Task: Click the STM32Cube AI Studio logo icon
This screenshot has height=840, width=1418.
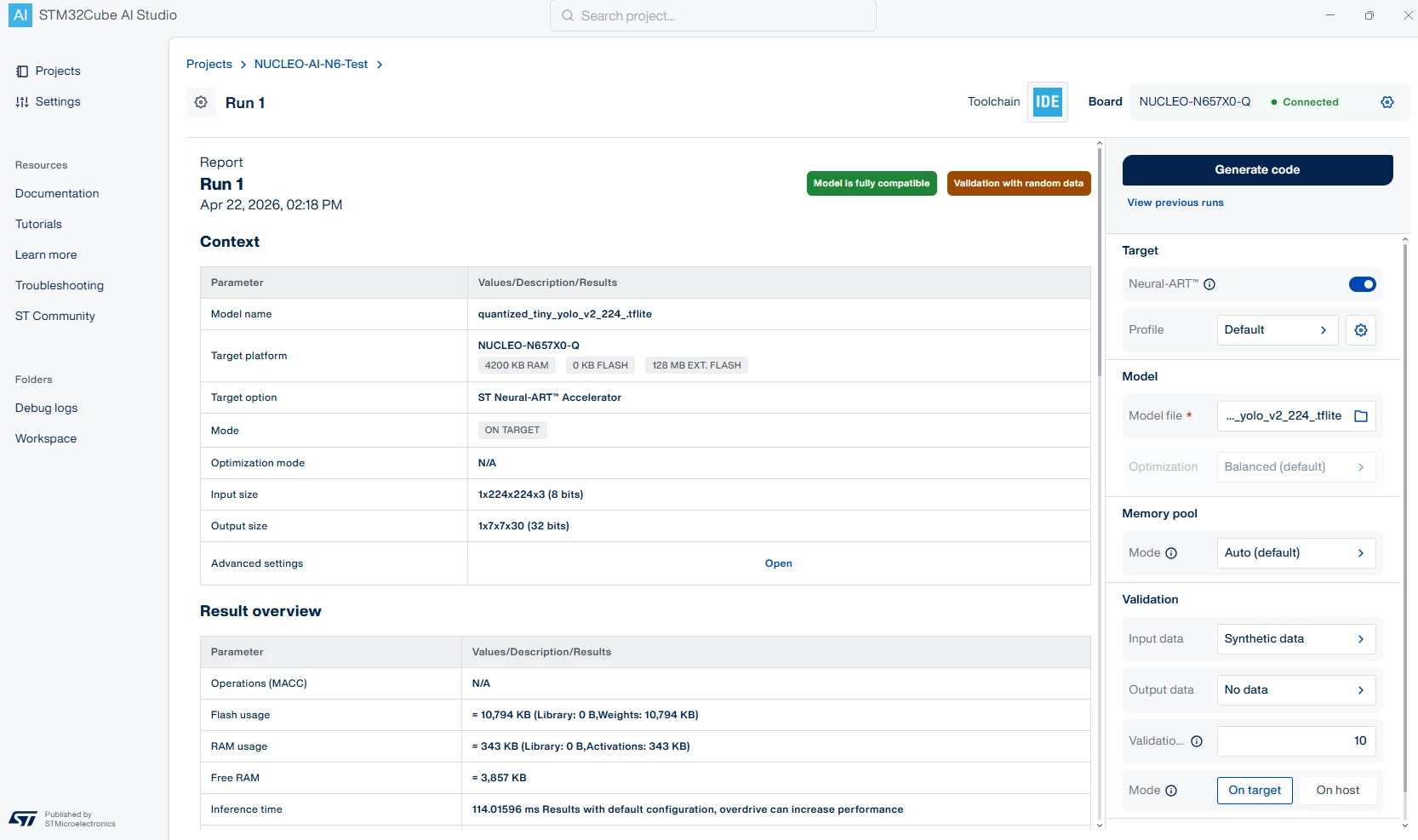Action: [x=20, y=15]
